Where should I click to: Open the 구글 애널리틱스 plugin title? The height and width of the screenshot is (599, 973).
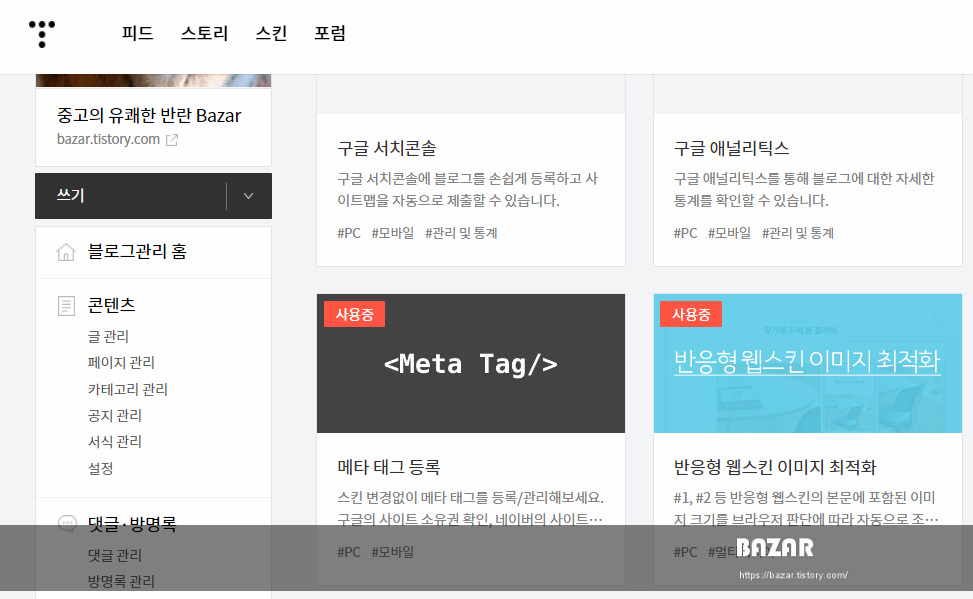pyautogui.click(x=732, y=148)
